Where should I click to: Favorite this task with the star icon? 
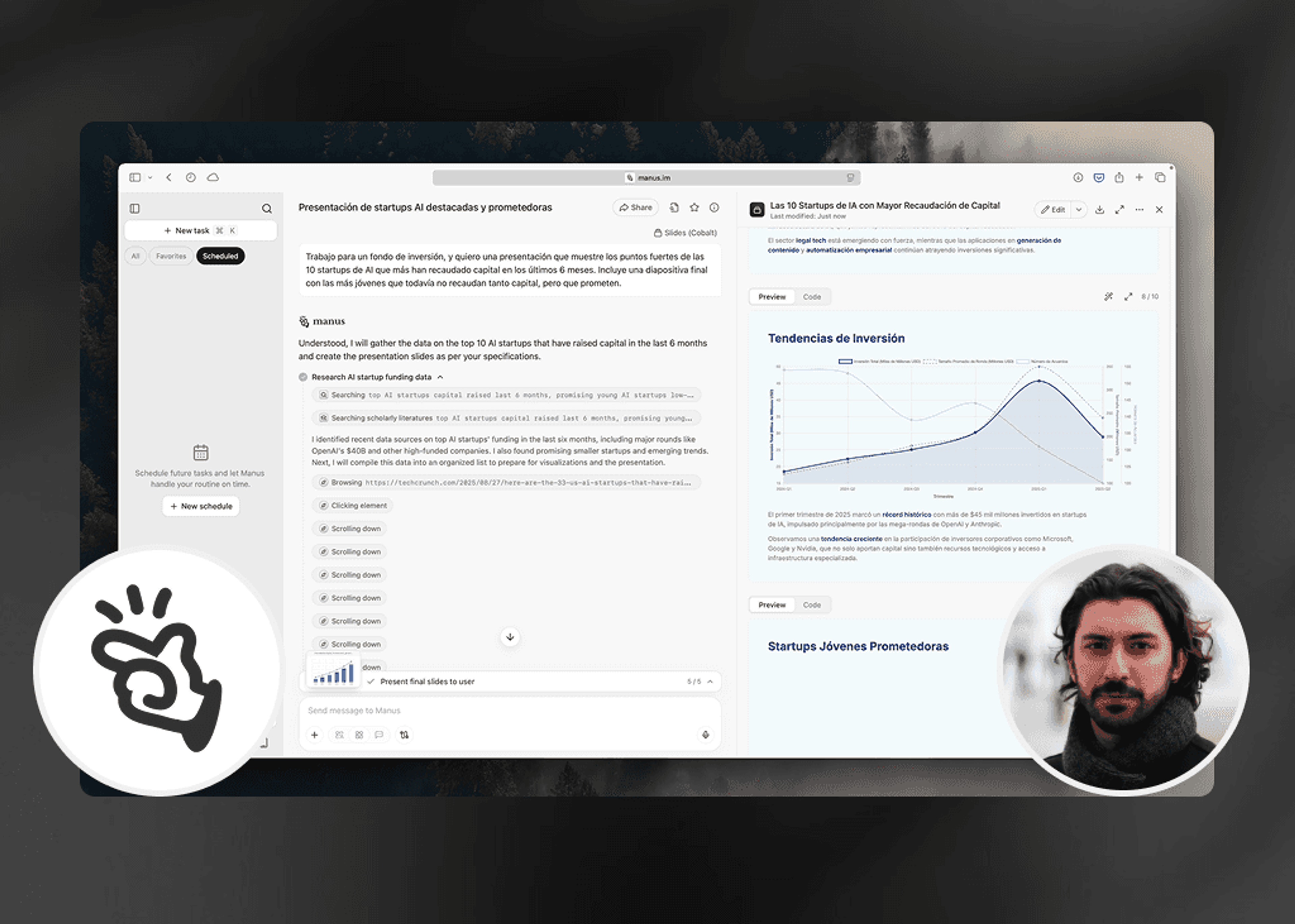pos(694,207)
